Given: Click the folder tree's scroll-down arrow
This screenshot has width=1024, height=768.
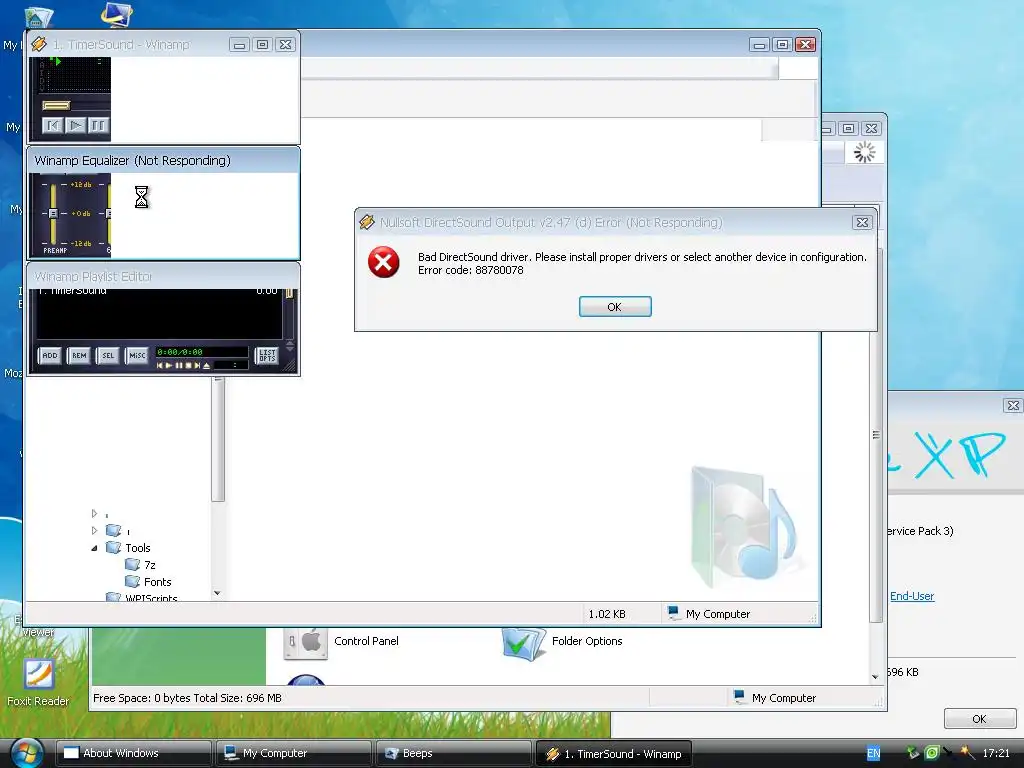Looking at the screenshot, I should point(217,594).
